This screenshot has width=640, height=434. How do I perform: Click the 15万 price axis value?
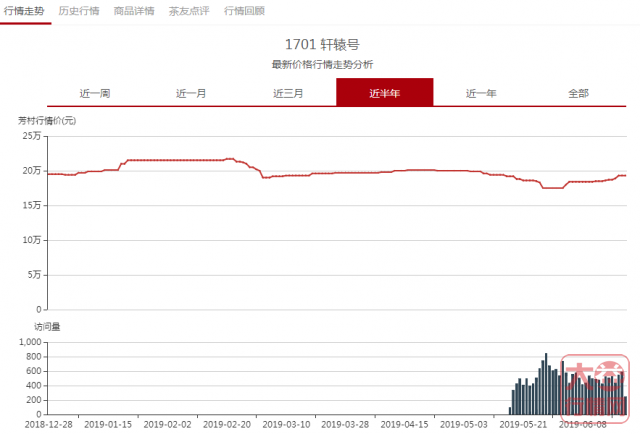point(32,205)
